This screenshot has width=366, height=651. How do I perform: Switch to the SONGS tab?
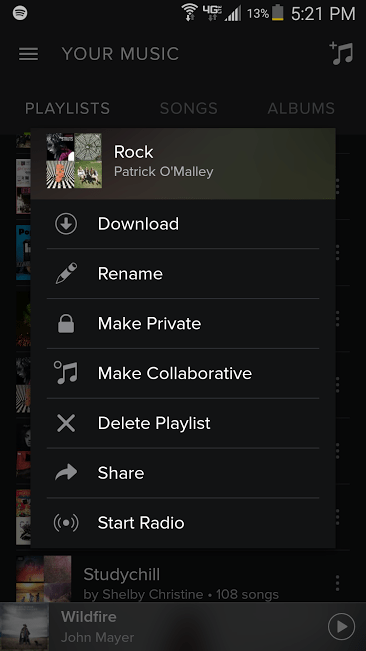click(x=189, y=108)
